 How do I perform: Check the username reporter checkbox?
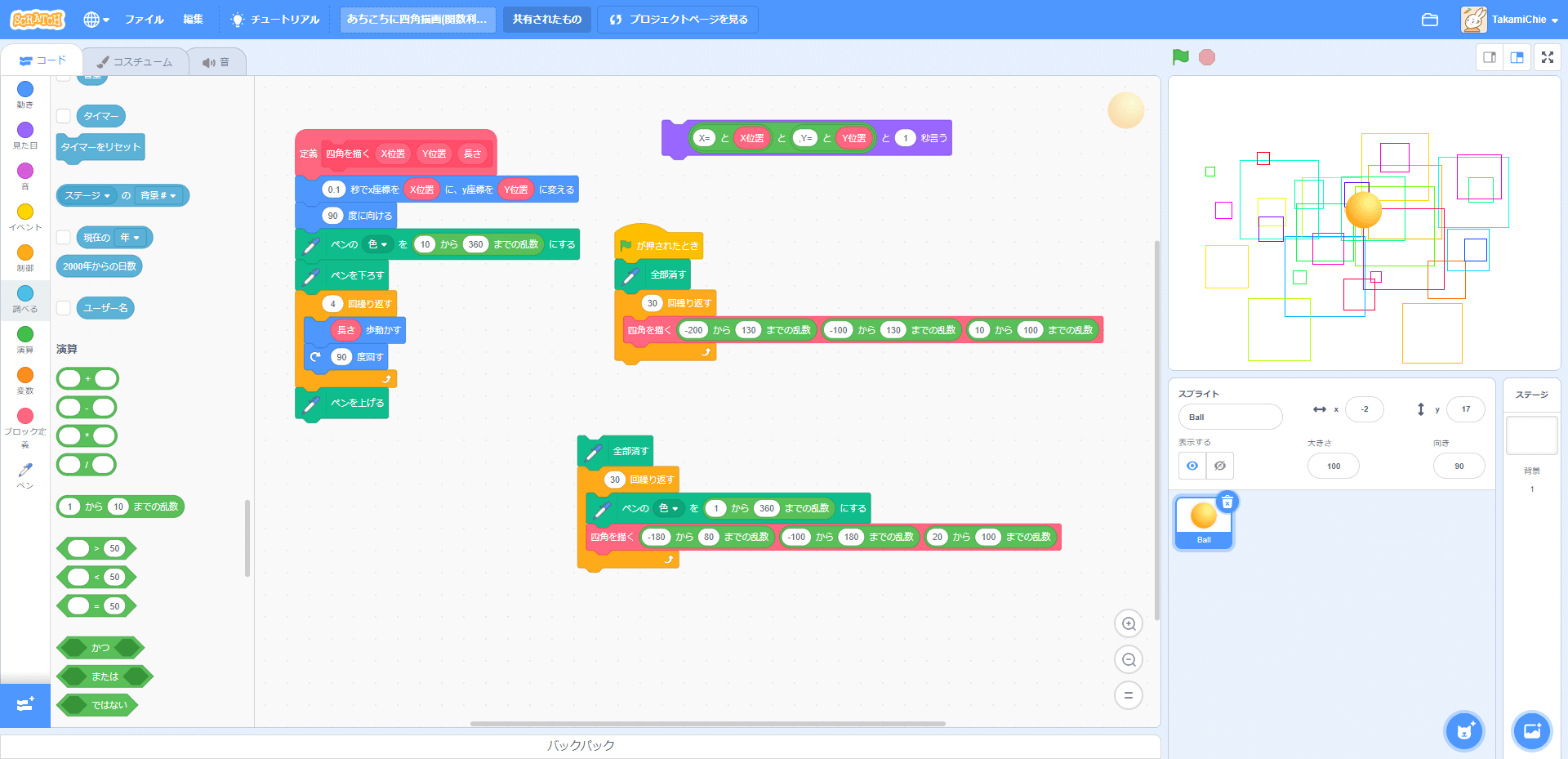[x=64, y=308]
